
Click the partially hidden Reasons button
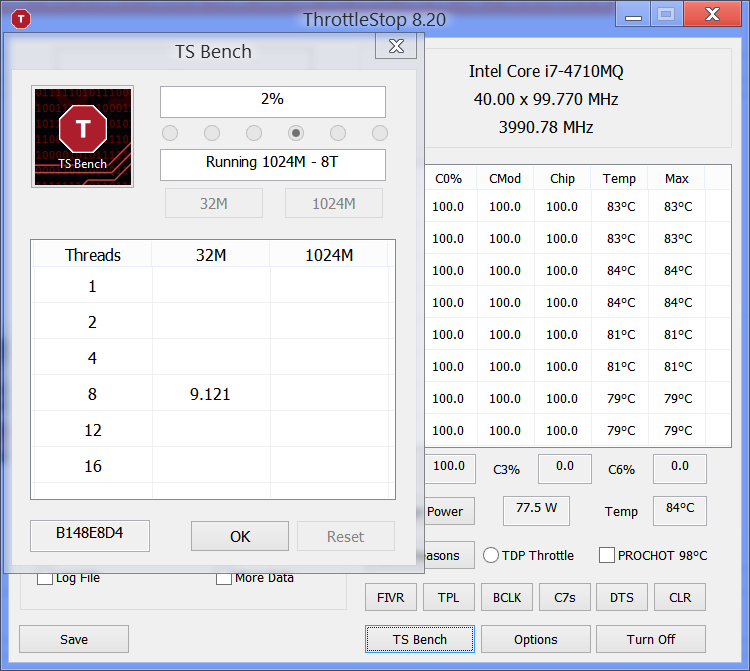tap(450, 555)
